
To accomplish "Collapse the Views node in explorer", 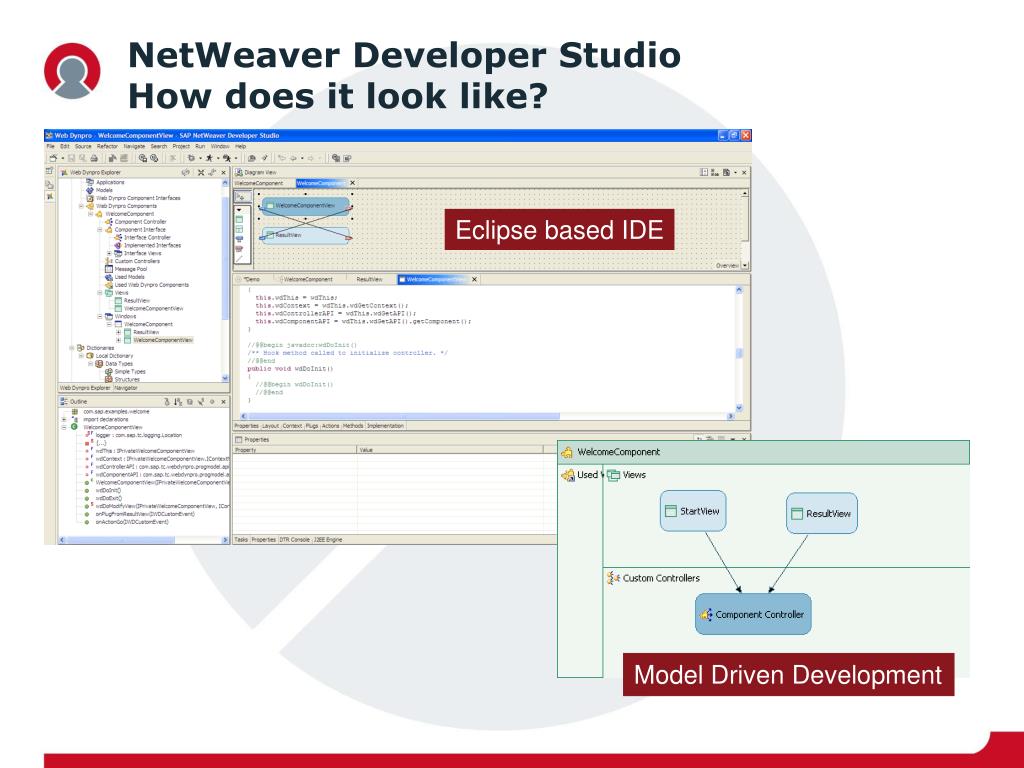I will tap(100, 293).
